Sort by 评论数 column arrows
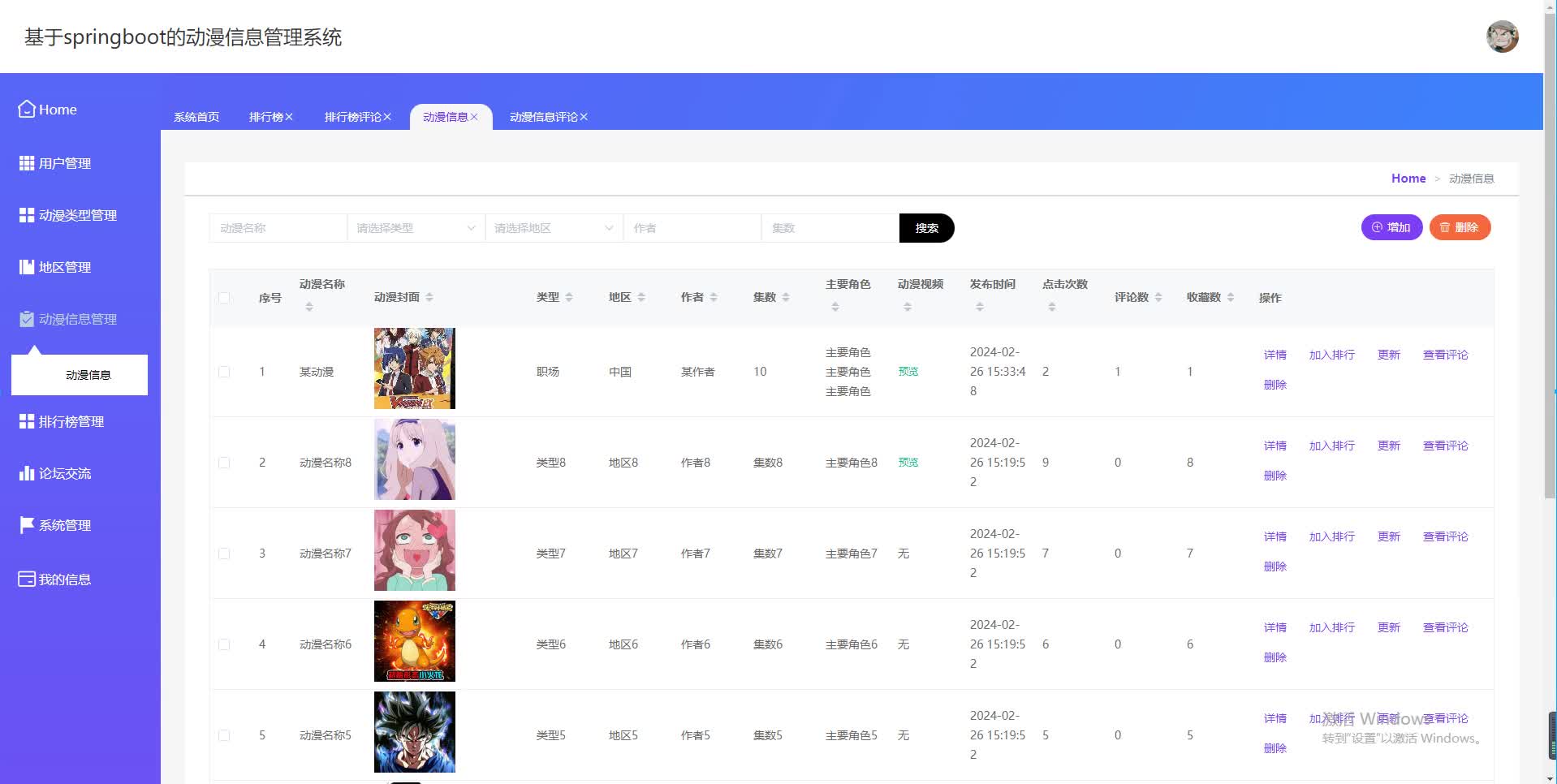 pyautogui.click(x=1158, y=297)
